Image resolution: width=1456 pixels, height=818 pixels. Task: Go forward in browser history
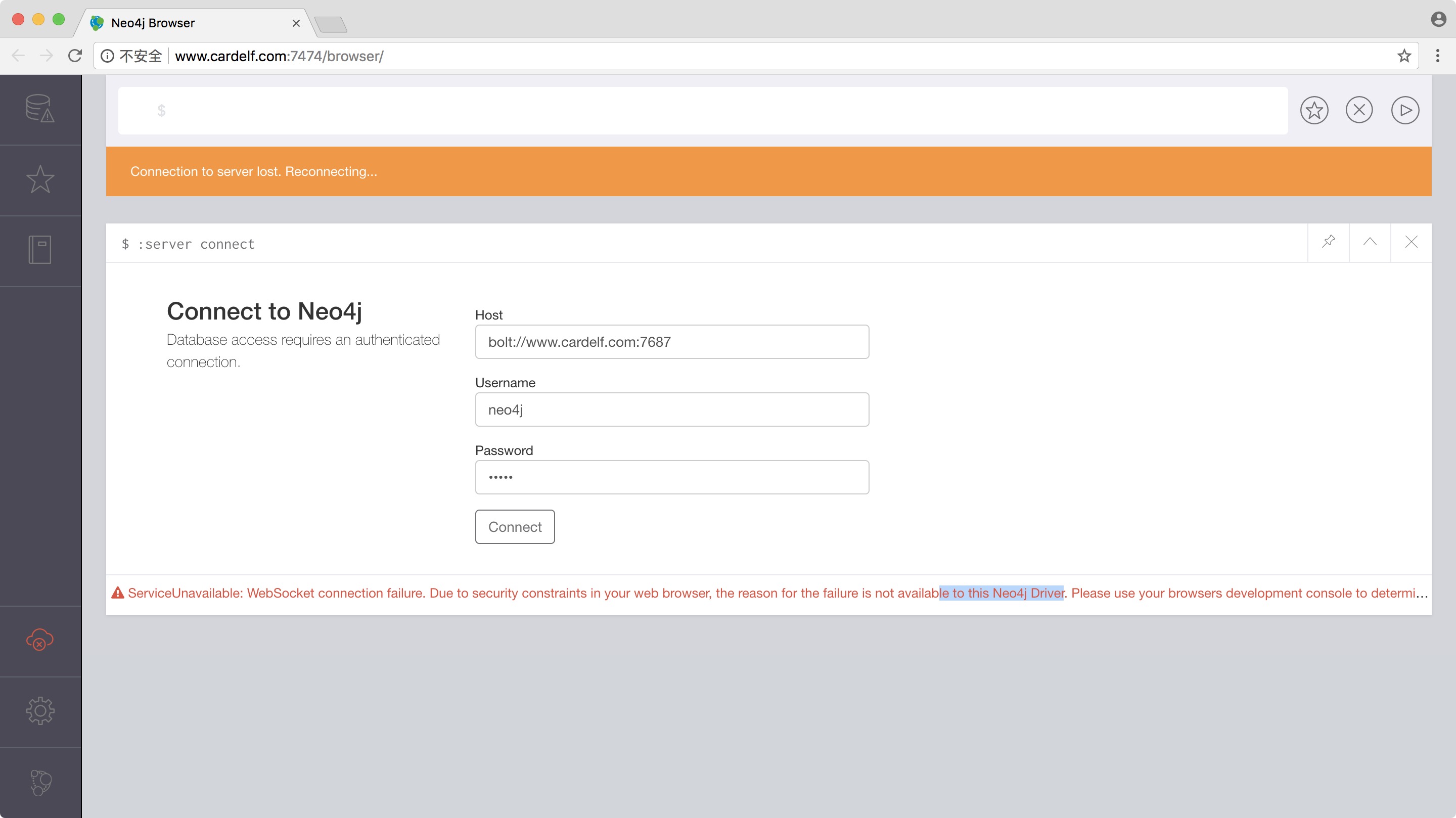(x=47, y=56)
